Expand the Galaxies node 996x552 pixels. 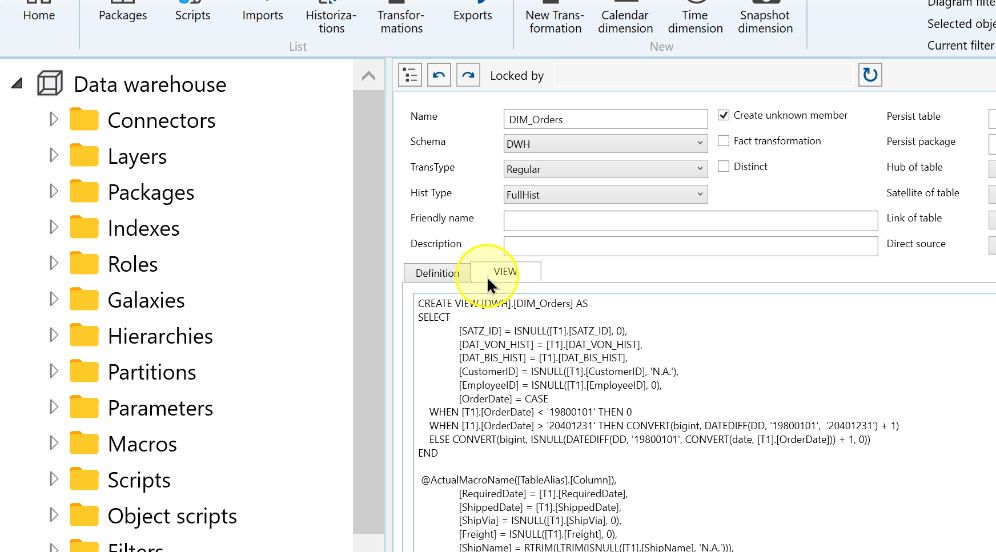[x=53, y=299]
